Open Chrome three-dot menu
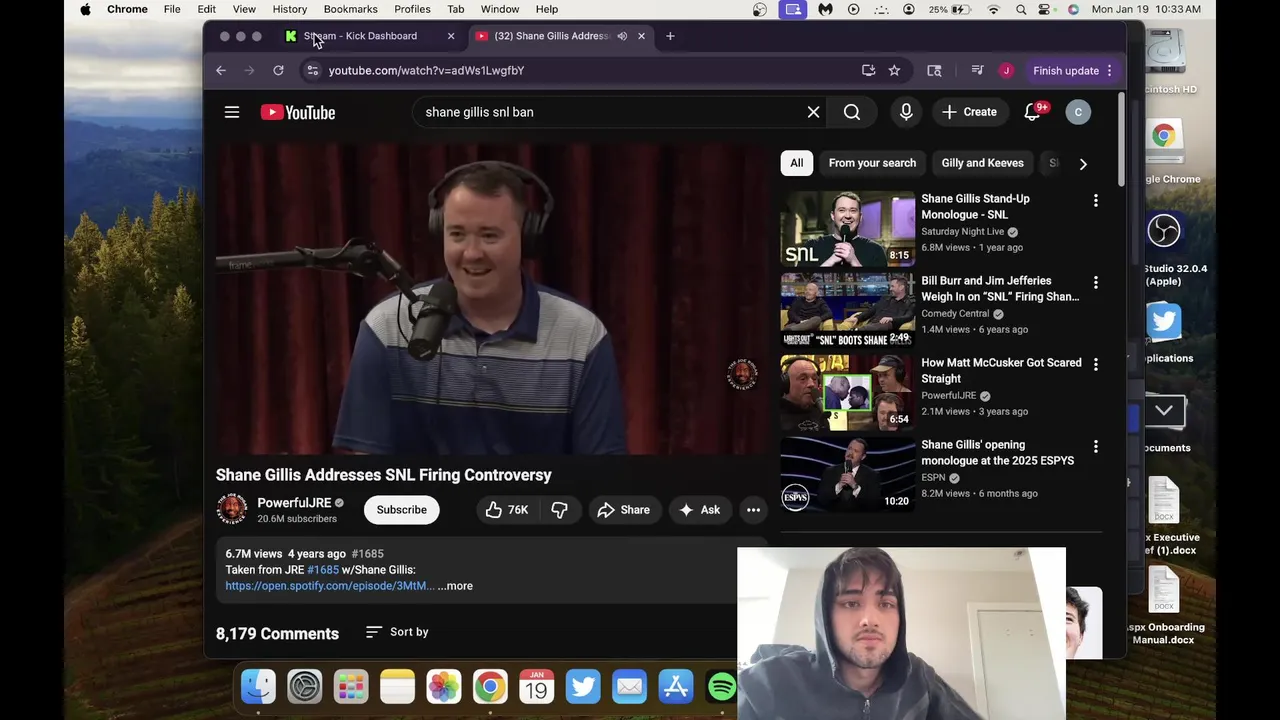Viewport: 1280px width, 720px height. click(x=1109, y=70)
